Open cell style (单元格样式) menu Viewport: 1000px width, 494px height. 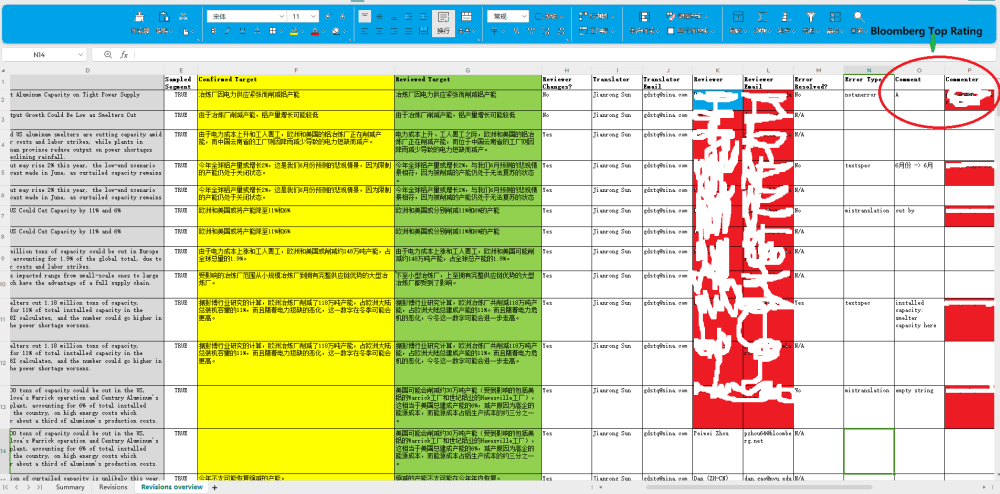coord(689,31)
